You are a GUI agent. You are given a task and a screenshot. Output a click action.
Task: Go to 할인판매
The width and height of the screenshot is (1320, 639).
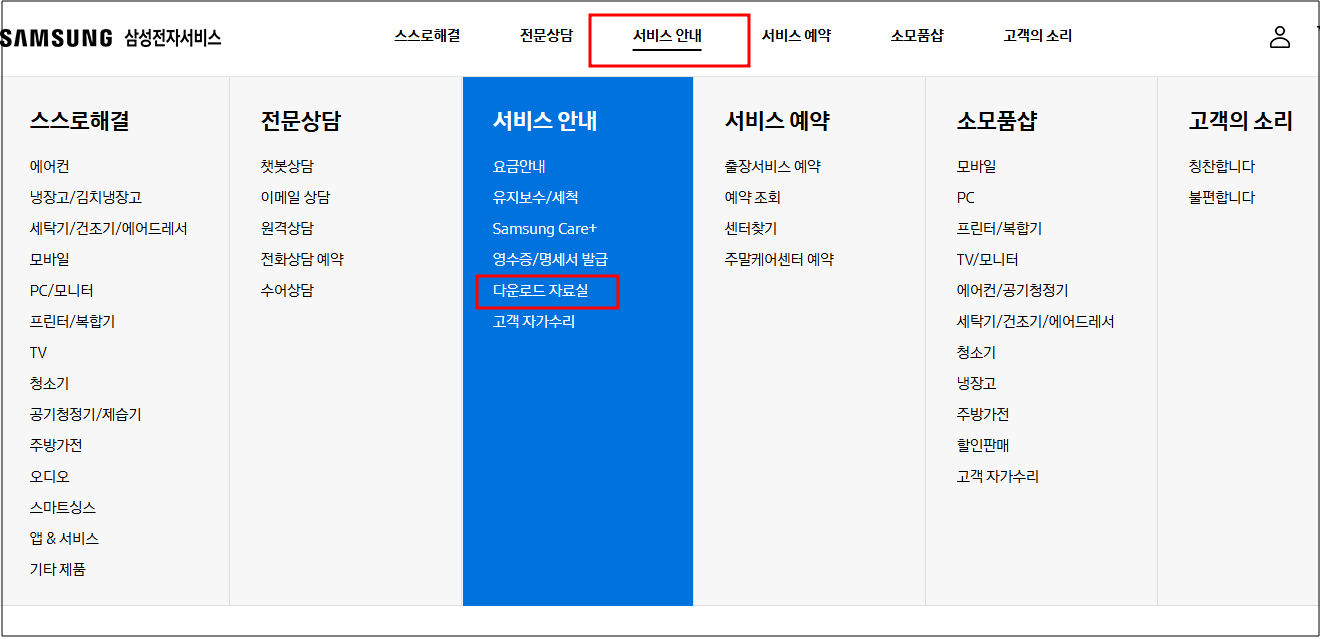point(983,446)
